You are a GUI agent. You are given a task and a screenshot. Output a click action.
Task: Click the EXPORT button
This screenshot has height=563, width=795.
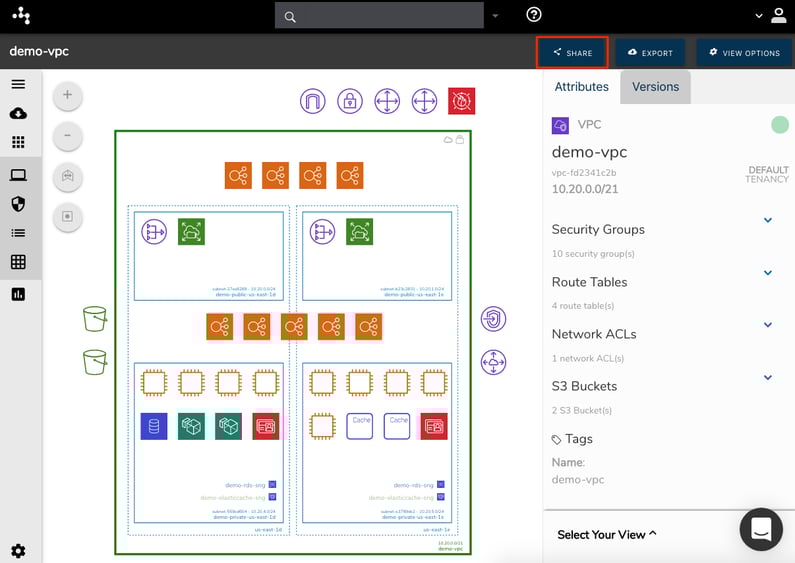[650, 52]
